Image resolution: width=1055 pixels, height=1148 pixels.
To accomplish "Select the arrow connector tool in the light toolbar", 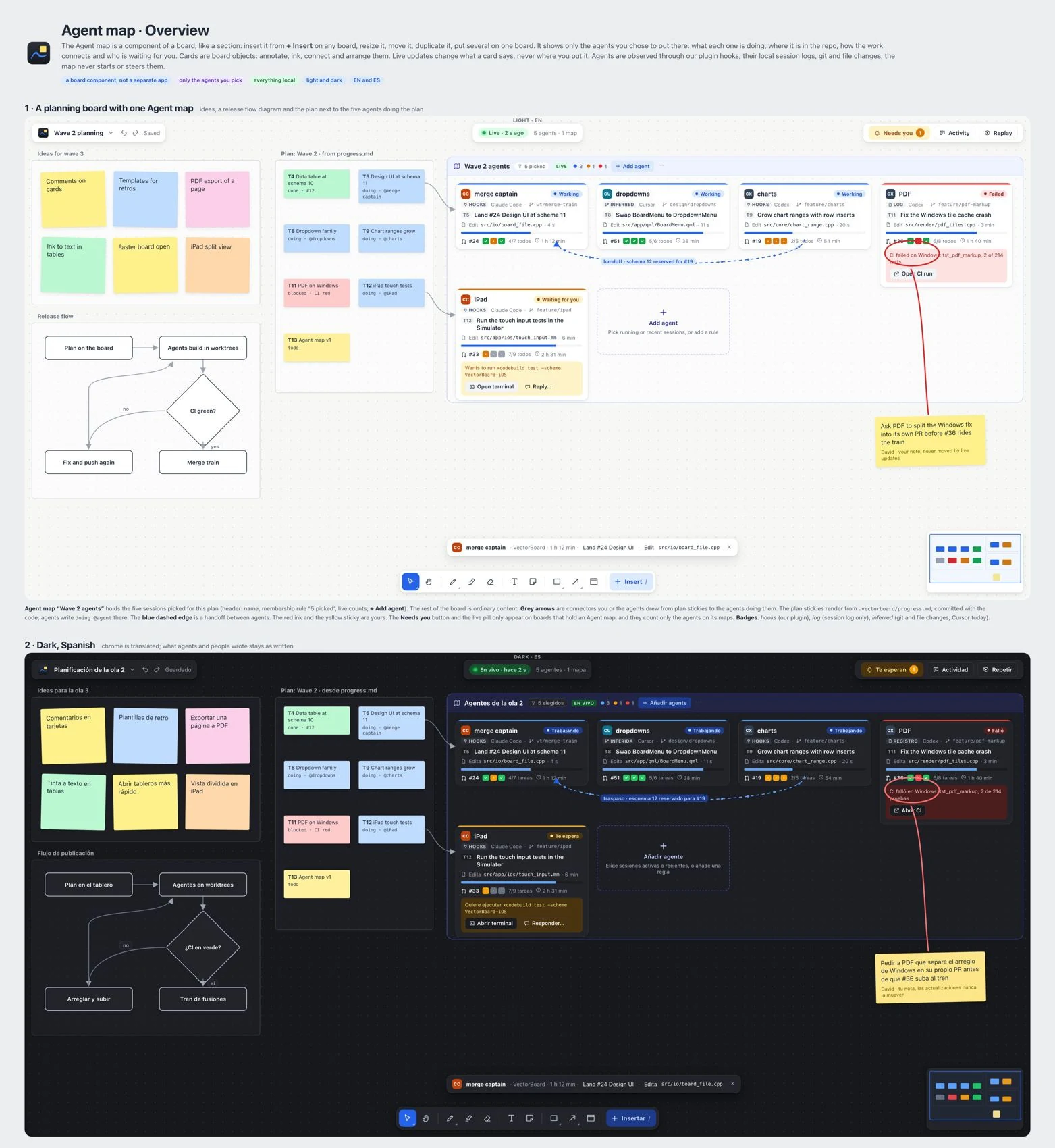I will tap(576, 581).
